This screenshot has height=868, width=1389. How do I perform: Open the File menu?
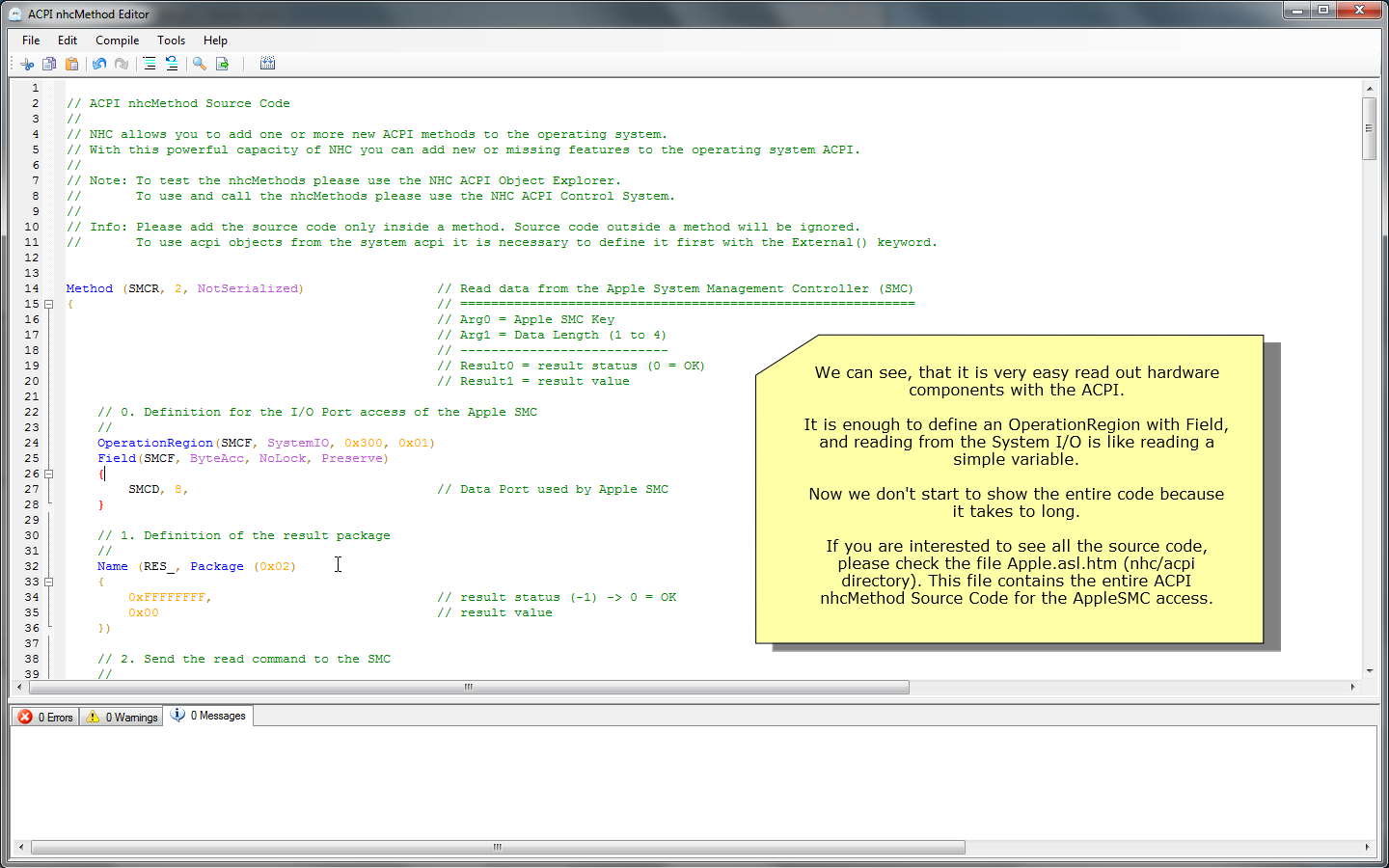31,41
